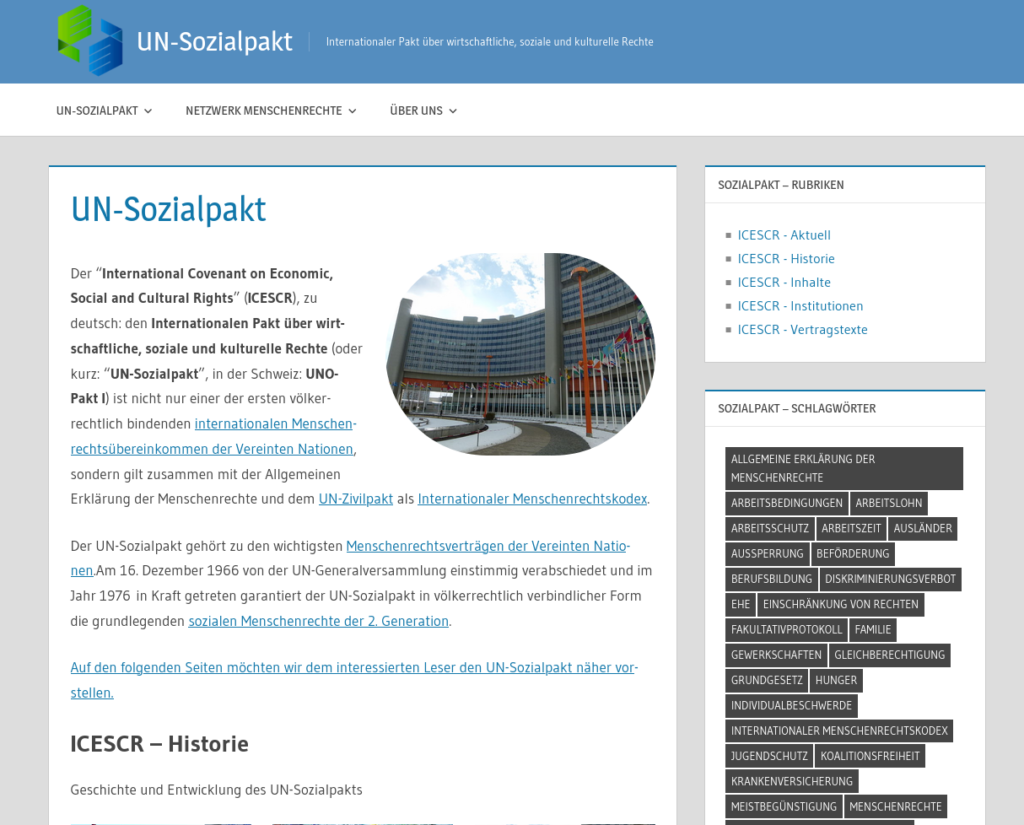This screenshot has height=825, width=1024.
Task: Open the Internationaler Menschenrechtskodex article link
Action: 532,499
